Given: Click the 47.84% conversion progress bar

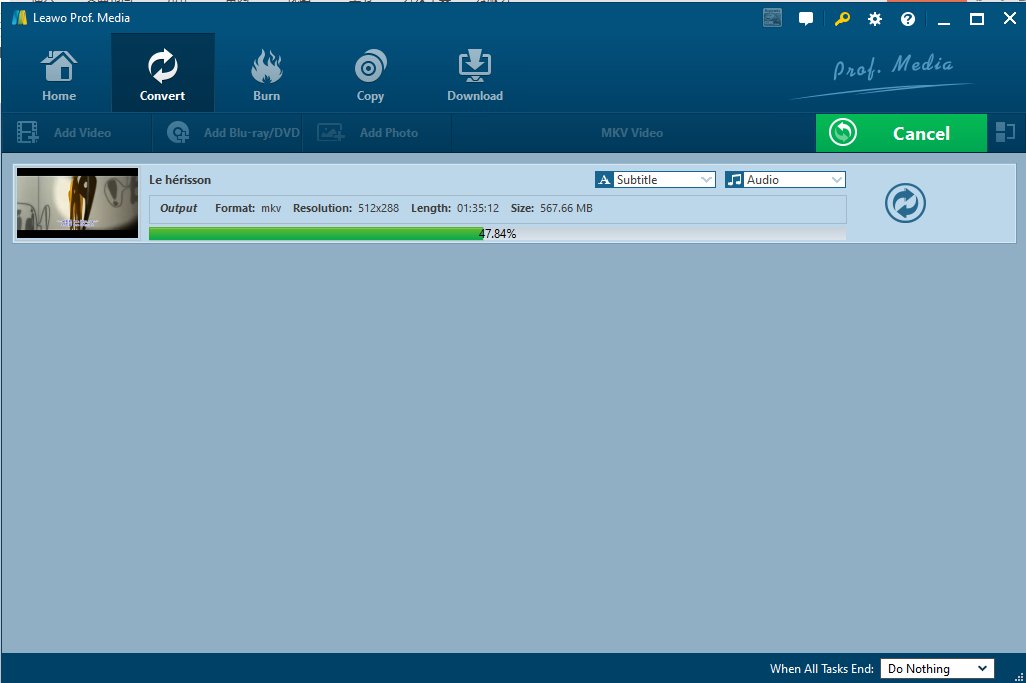Looking at the screenshot, I should [x=497, y=234].
